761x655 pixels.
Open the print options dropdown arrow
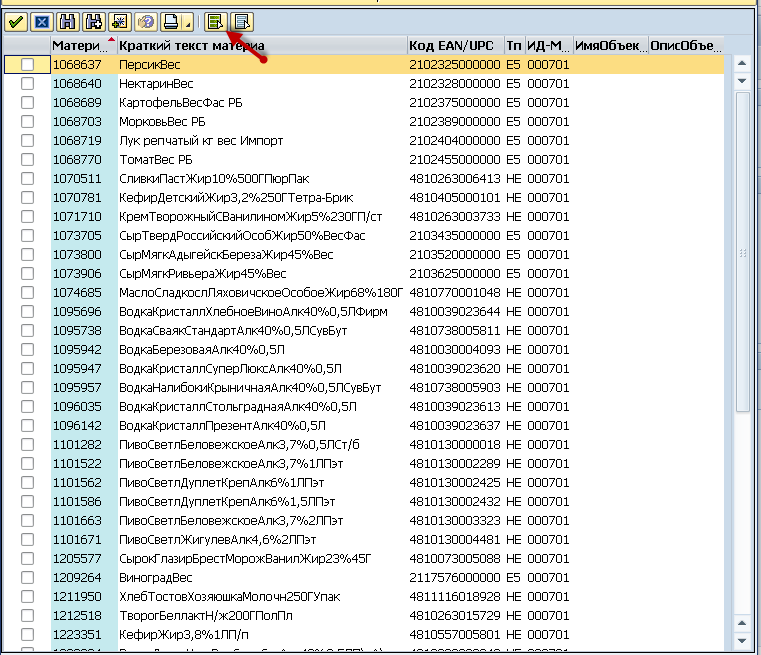pos(188,22)
